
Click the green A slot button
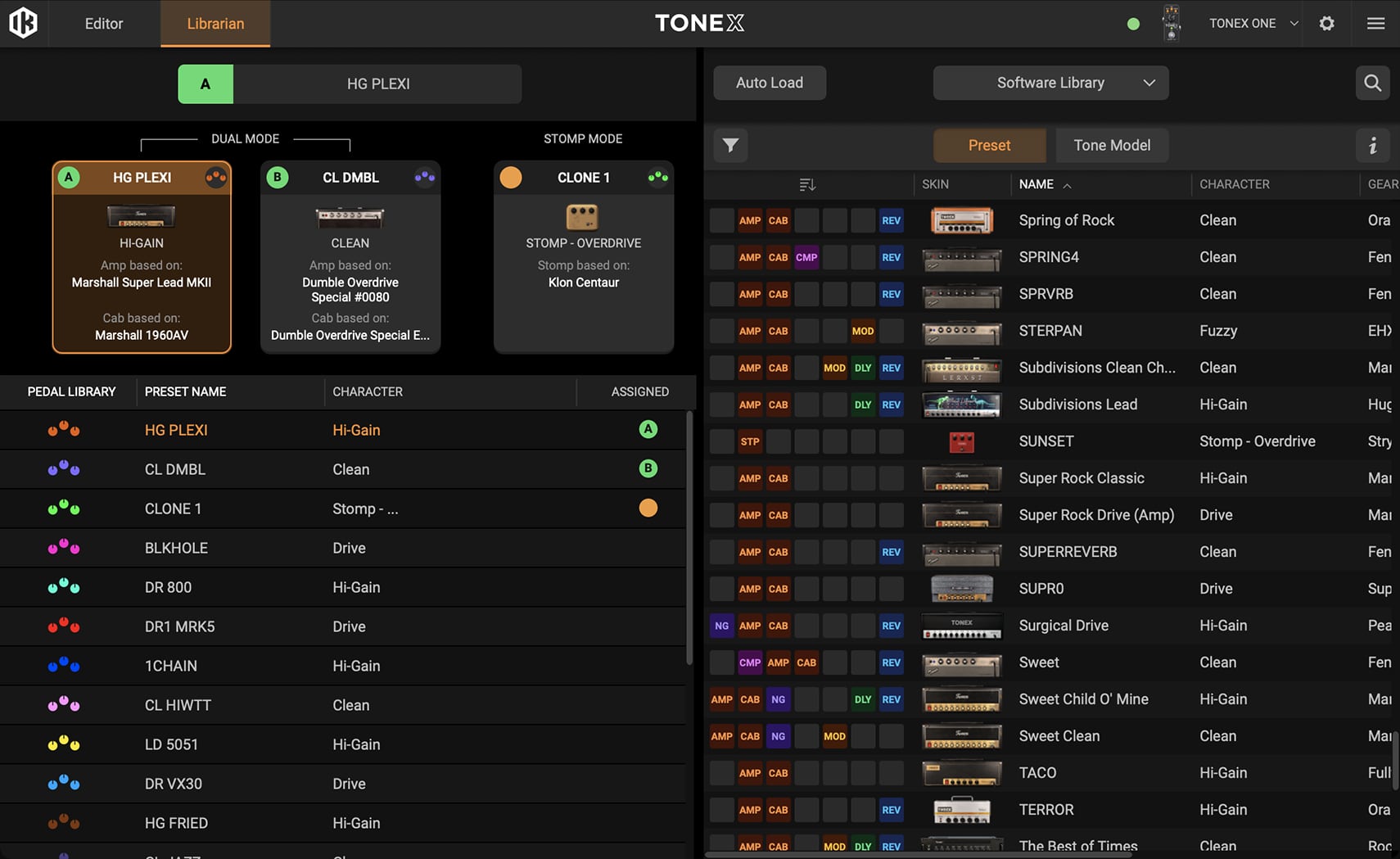point(205,84)
